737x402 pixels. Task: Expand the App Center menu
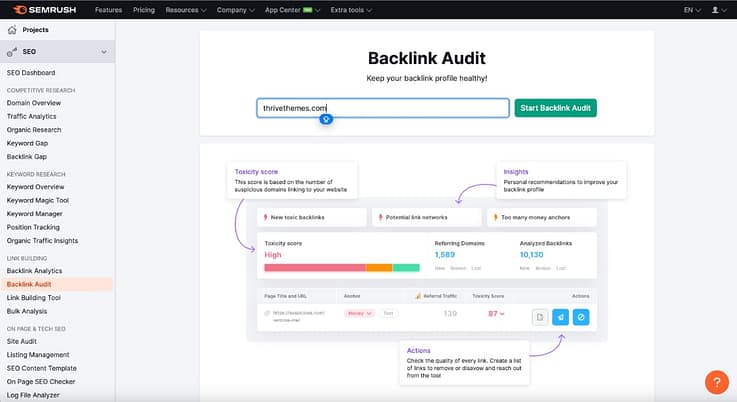tap(292, 10)
